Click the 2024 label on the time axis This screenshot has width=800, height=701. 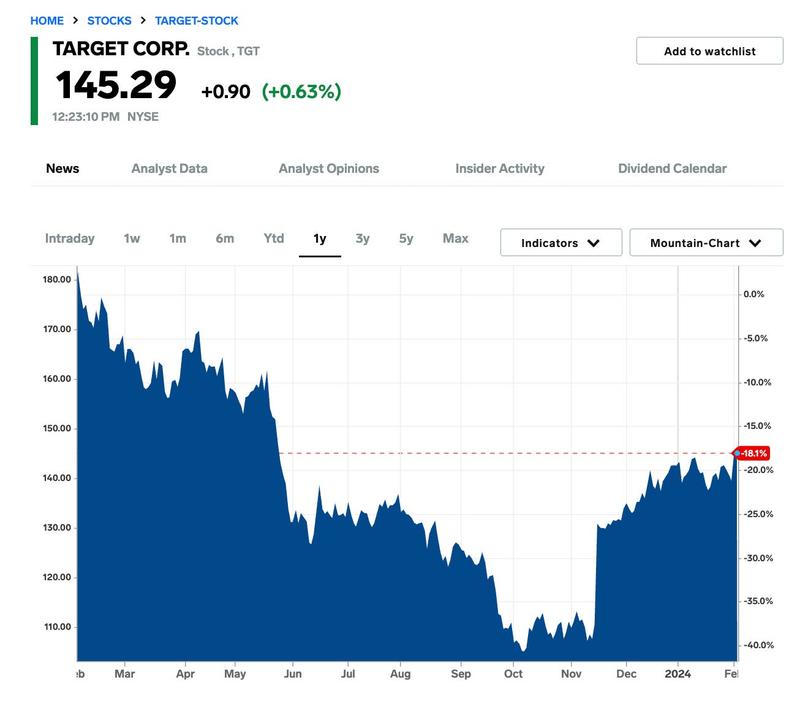(678, 674)
